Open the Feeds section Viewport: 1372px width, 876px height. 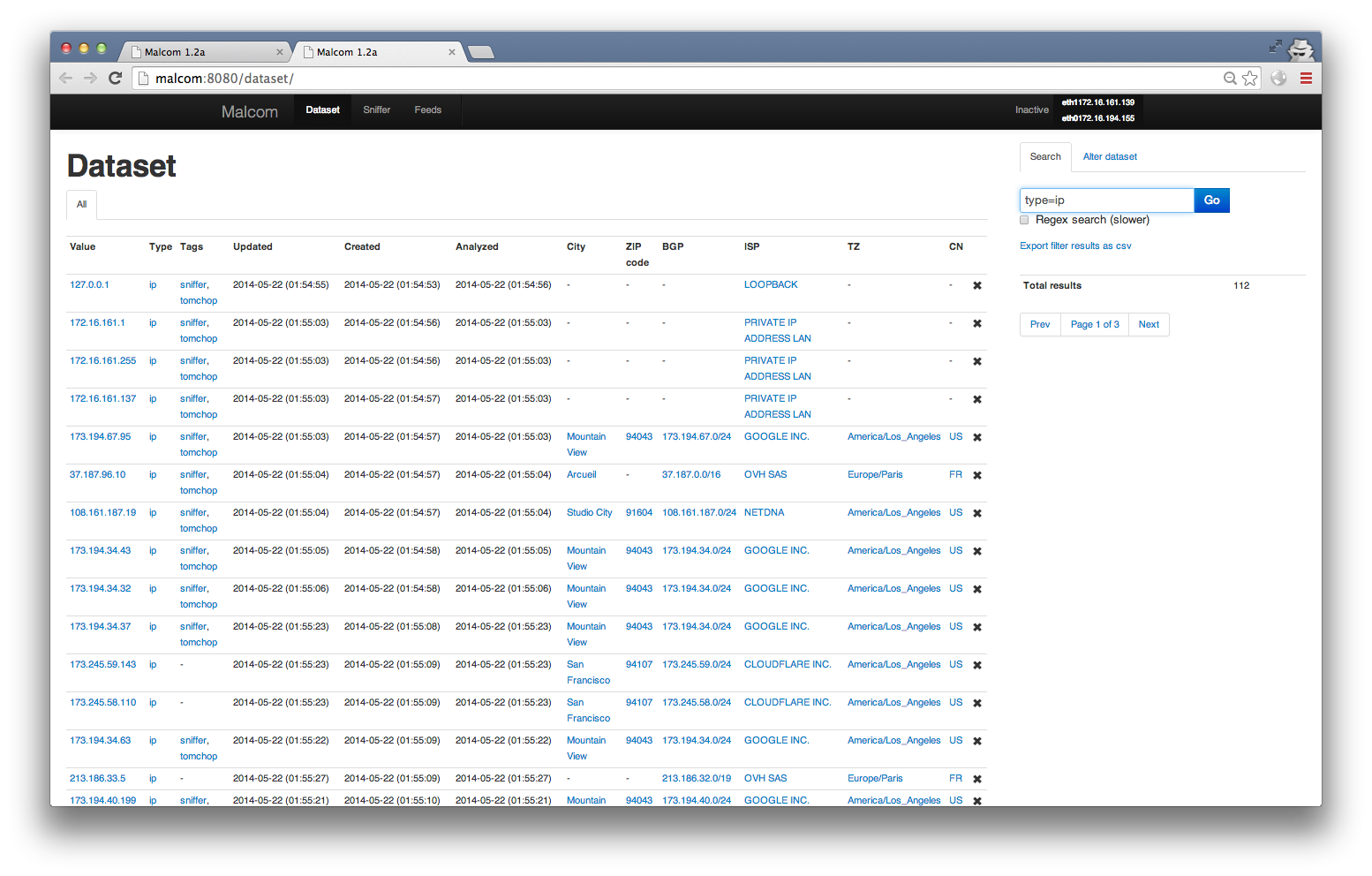pyautogui.click(x=427, y=109)
